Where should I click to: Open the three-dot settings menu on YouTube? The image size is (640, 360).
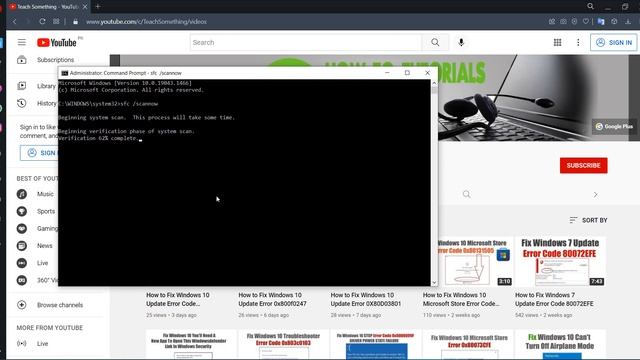coord(578,42)
